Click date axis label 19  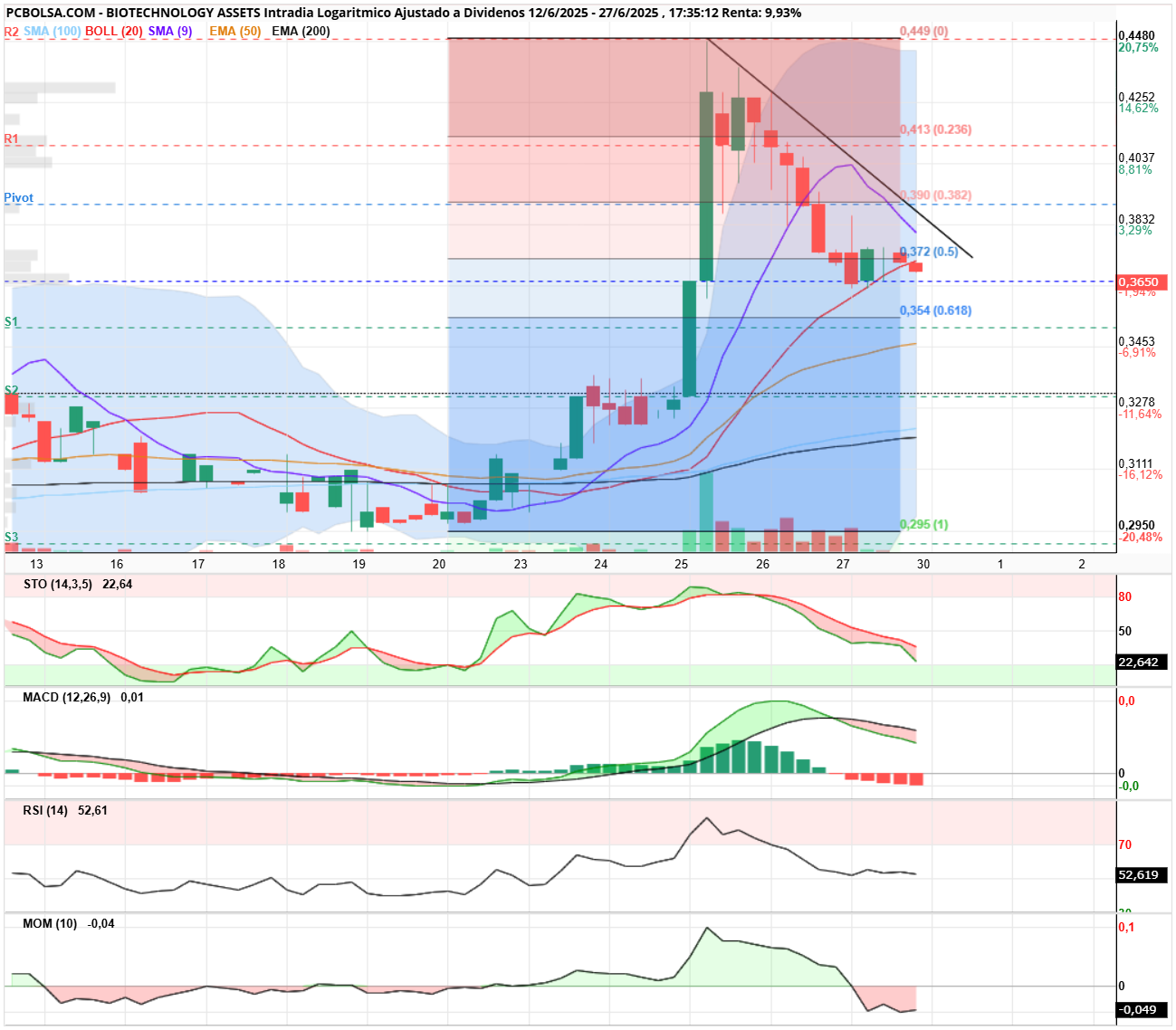(x=359, y=564)
